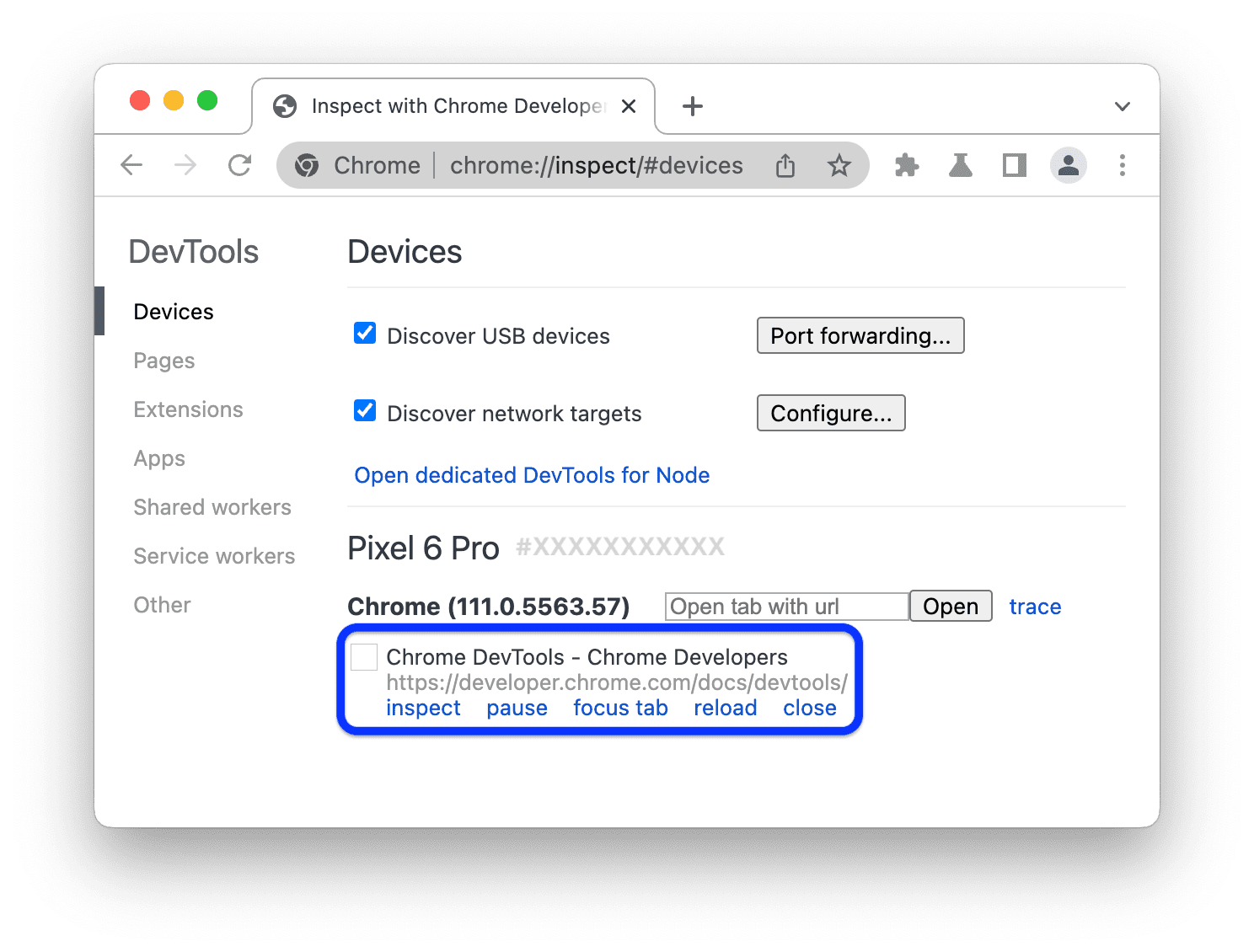
Task: Click the grayed forward navigation arrow
Action: point(185,165)
